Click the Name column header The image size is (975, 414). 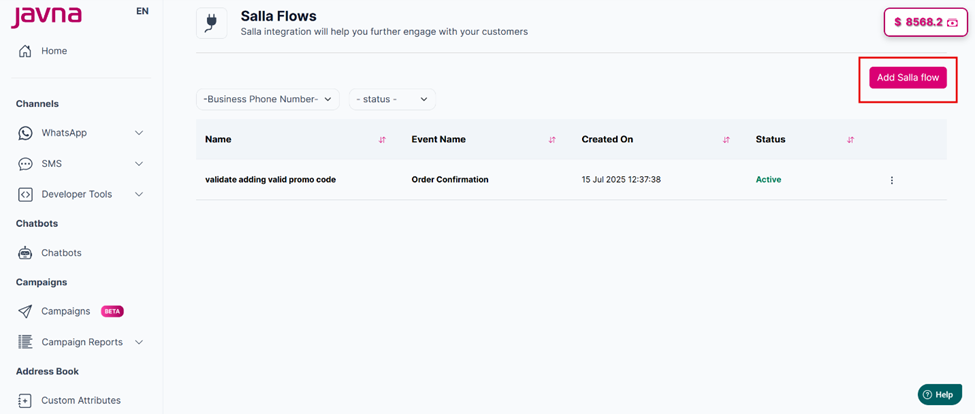[x=218, y=139]
